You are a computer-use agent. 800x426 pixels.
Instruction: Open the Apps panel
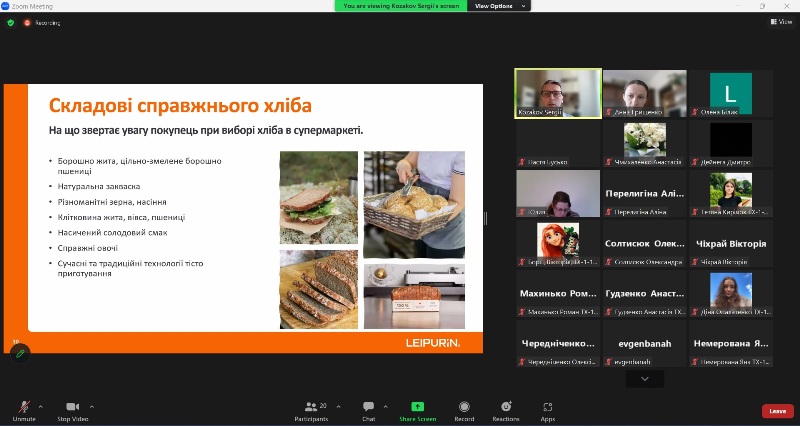click(547, 410)
